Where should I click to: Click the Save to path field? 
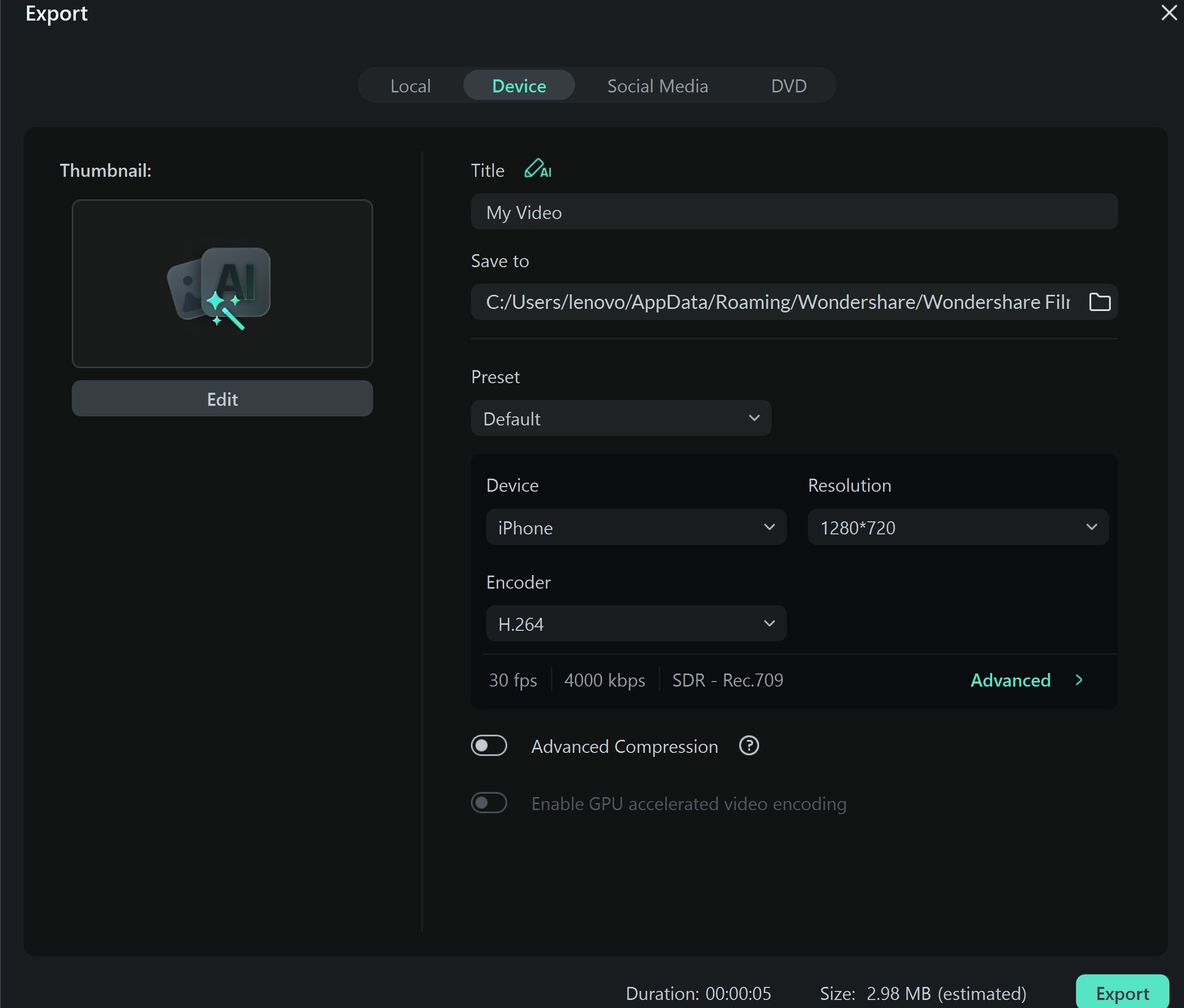[777, 302]
